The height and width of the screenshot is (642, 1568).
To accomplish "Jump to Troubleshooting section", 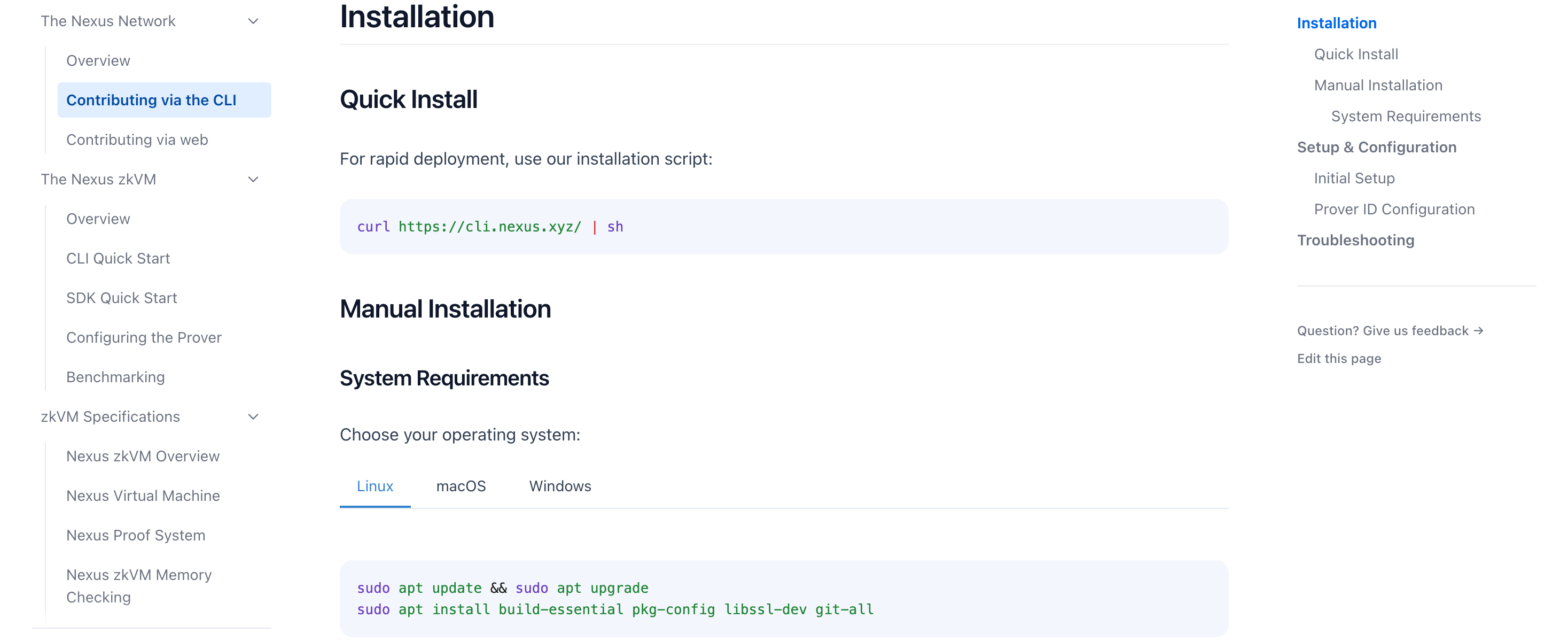I will [1355, 240].
